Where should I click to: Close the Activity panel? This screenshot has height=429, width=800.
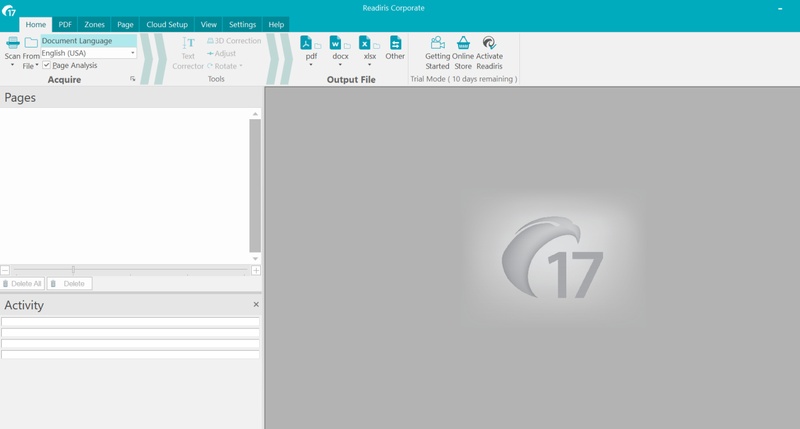[256, 305]
